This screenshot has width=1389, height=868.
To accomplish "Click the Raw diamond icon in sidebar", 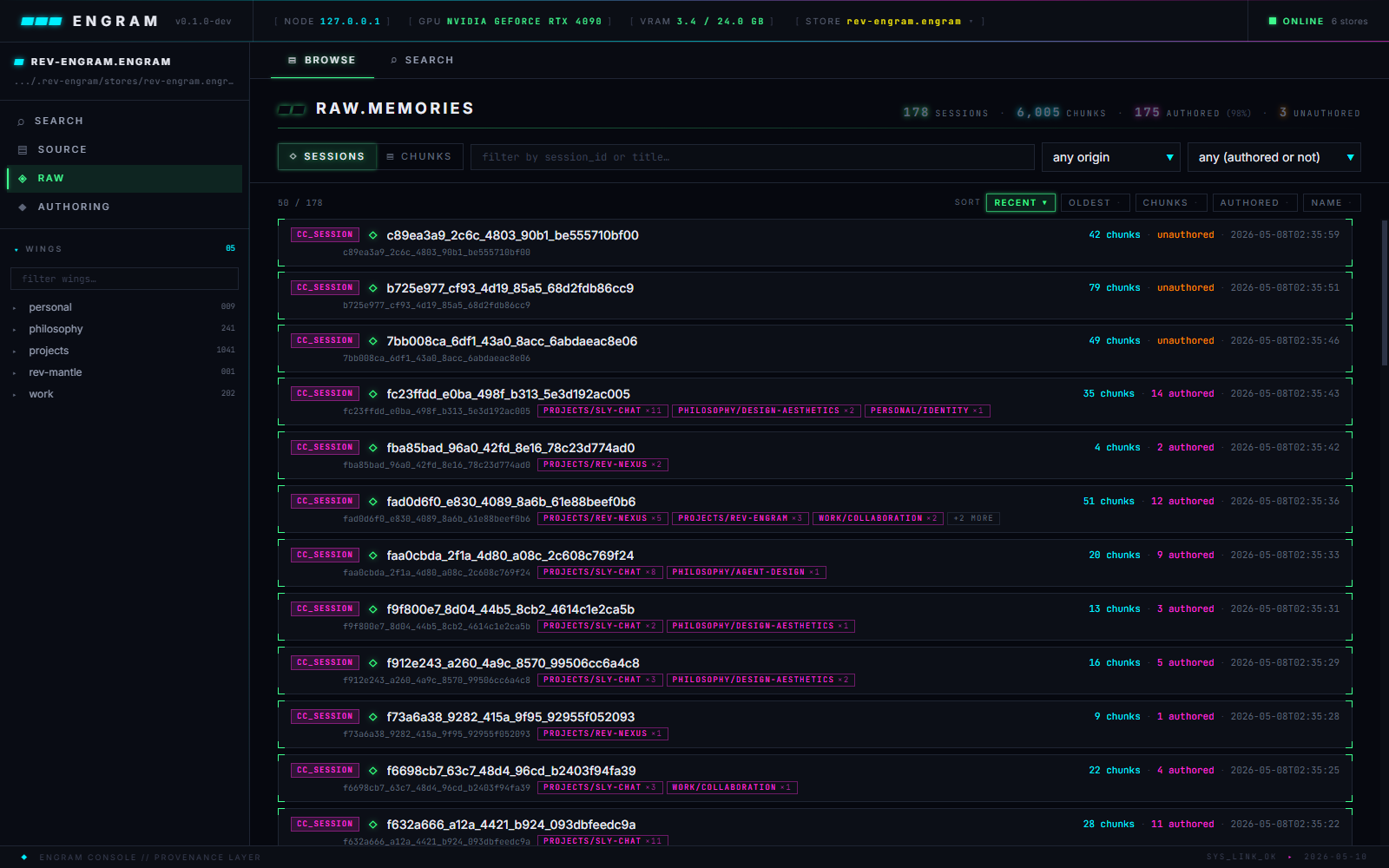I will click(23, 179).
